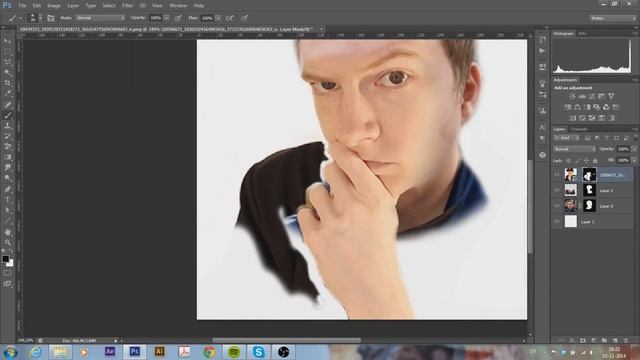The image size is (640, 360).
Task: Select Layer 1 in Layers panel
Action: (x=593, y=222)
